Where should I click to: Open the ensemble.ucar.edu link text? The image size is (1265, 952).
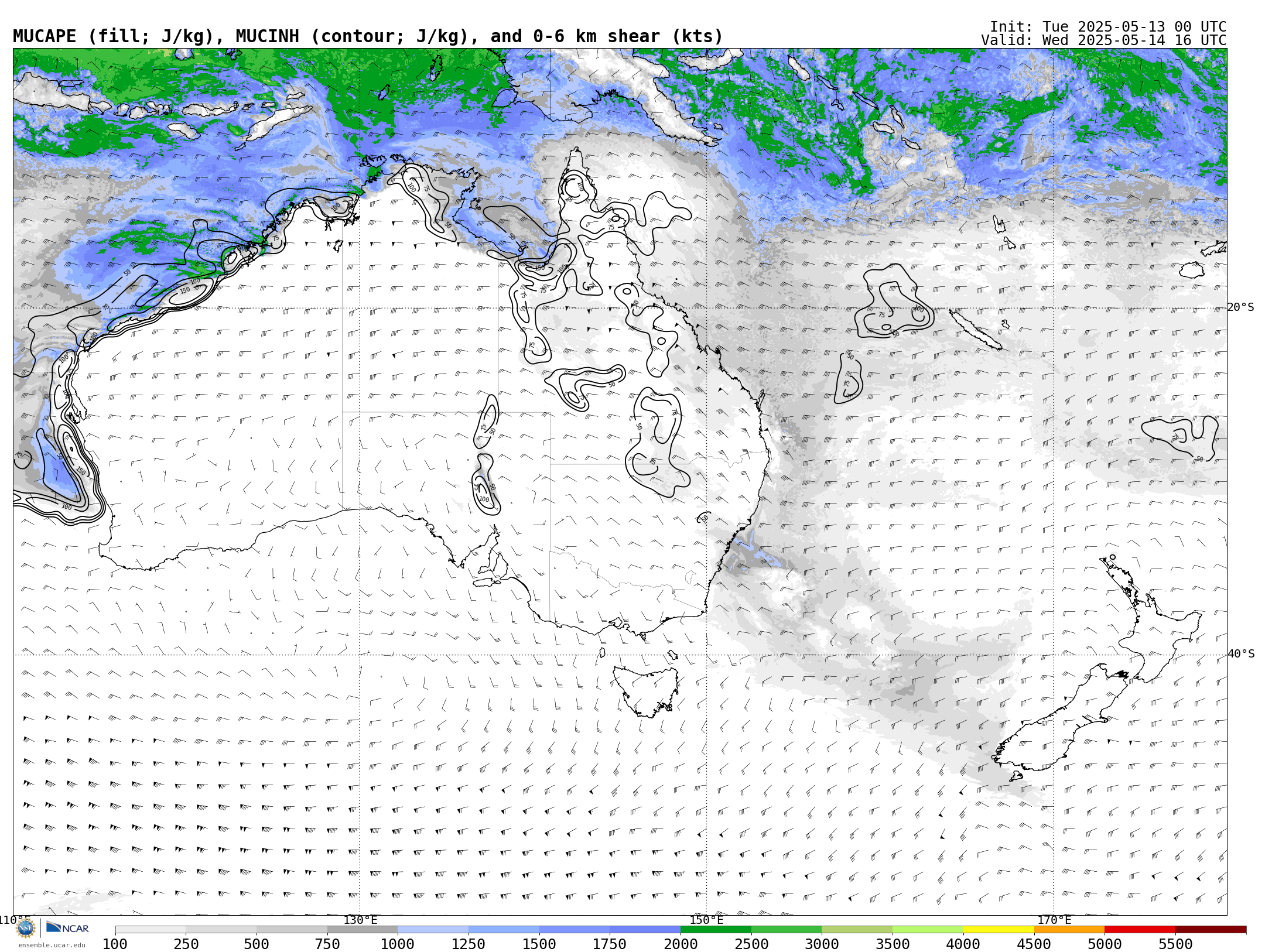52,945
